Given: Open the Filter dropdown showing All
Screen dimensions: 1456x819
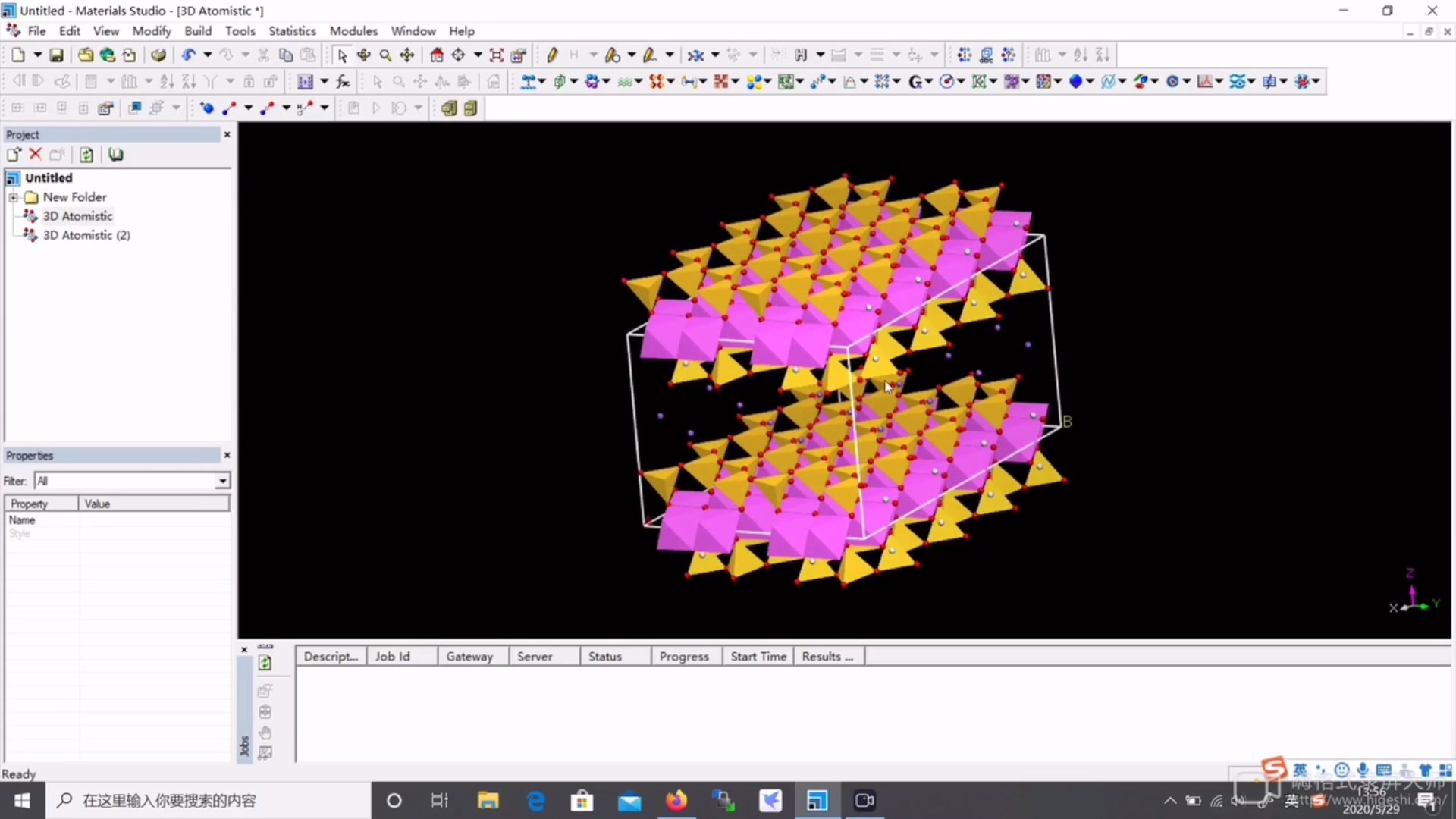Looking at the screenshot, I should 221,480.
